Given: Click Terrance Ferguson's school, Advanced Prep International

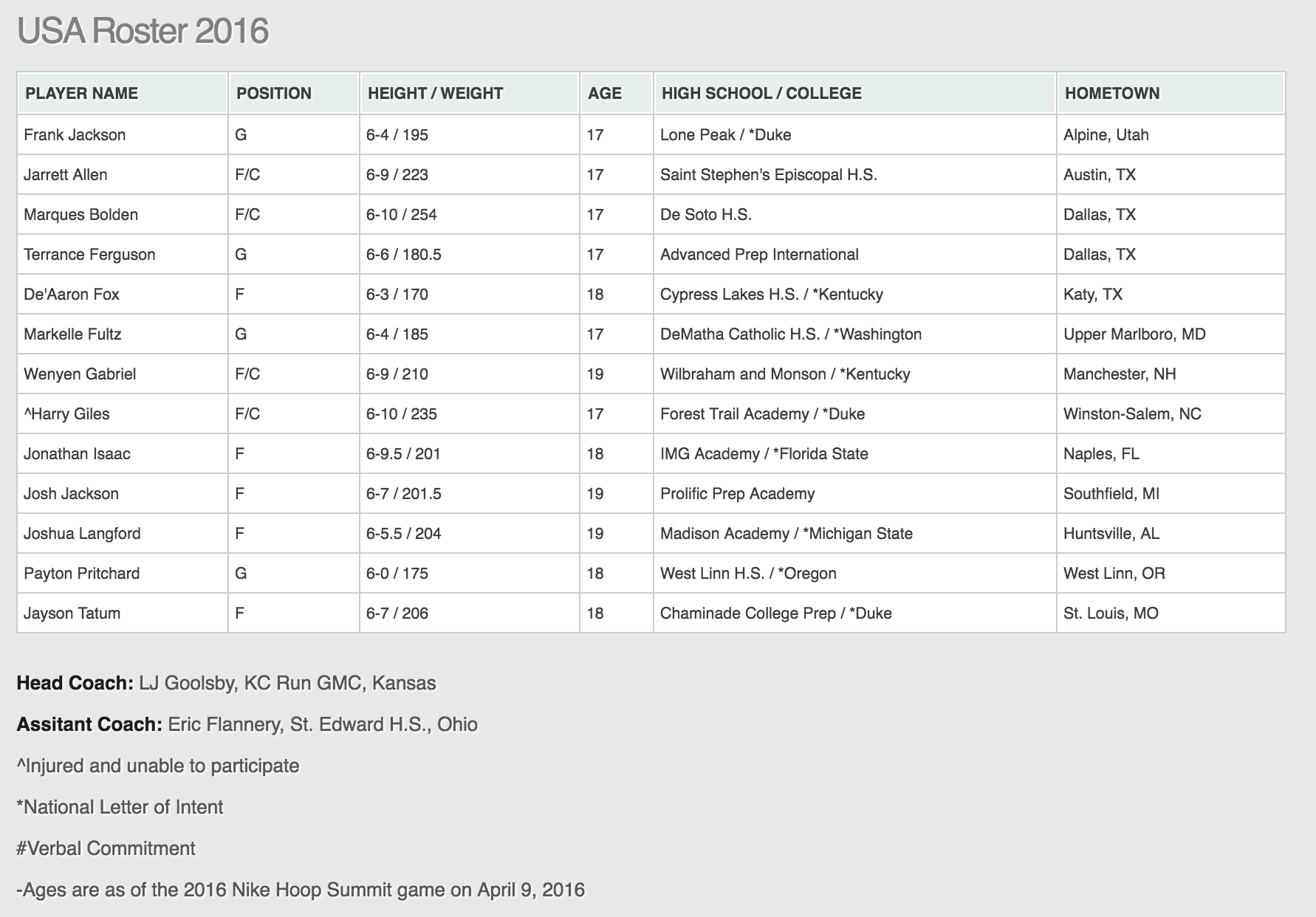Looking at the screenshot, I should [759, 255].
